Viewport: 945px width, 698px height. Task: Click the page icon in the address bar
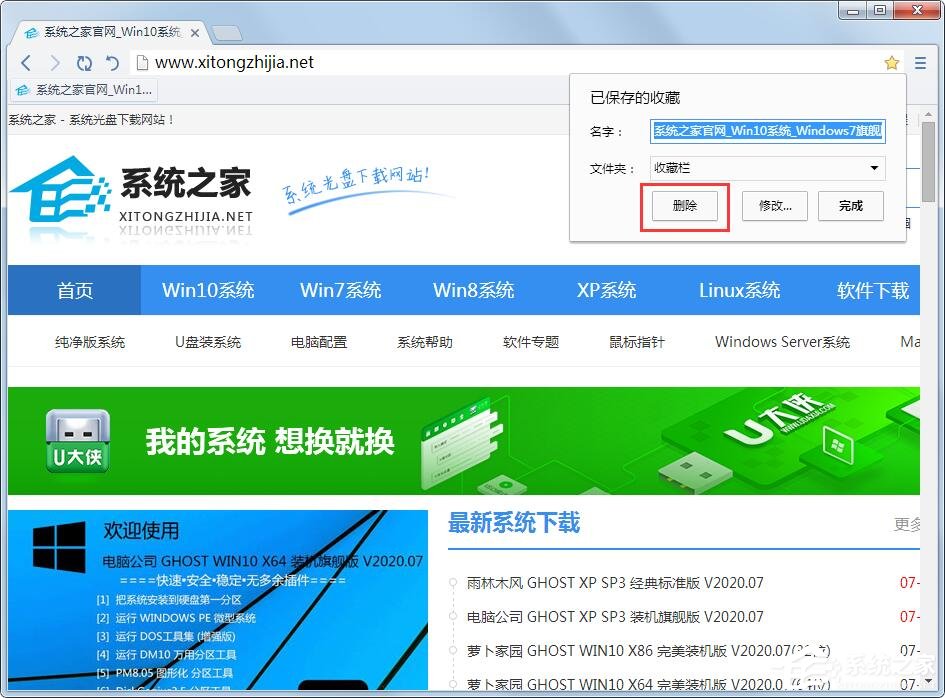tap(143, 62)
